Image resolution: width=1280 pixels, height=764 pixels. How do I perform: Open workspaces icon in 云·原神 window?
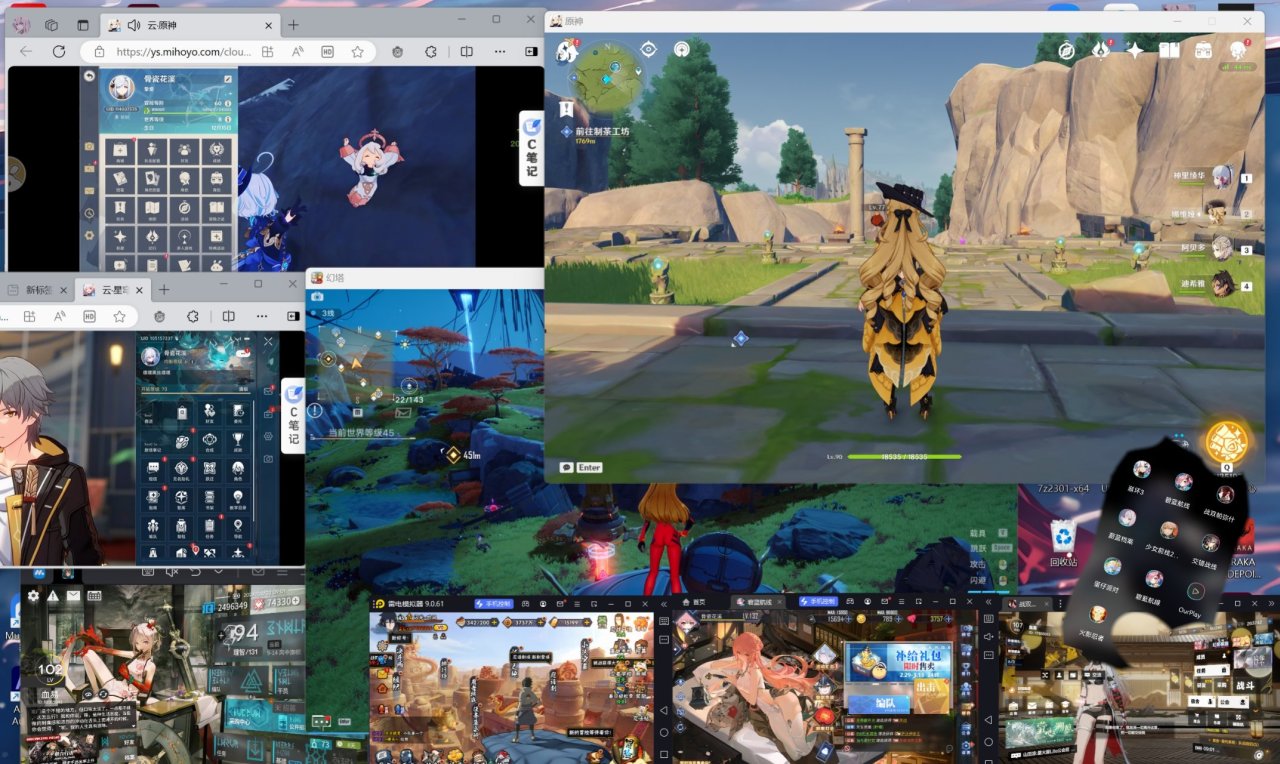click(x=52, y=25)
